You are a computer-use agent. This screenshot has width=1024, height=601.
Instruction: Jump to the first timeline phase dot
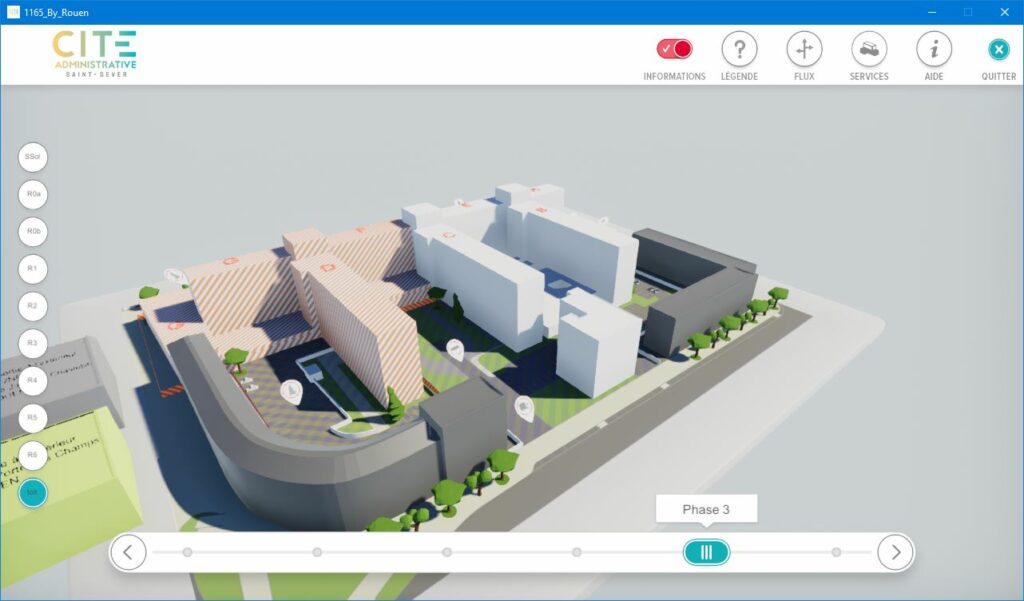187,552
